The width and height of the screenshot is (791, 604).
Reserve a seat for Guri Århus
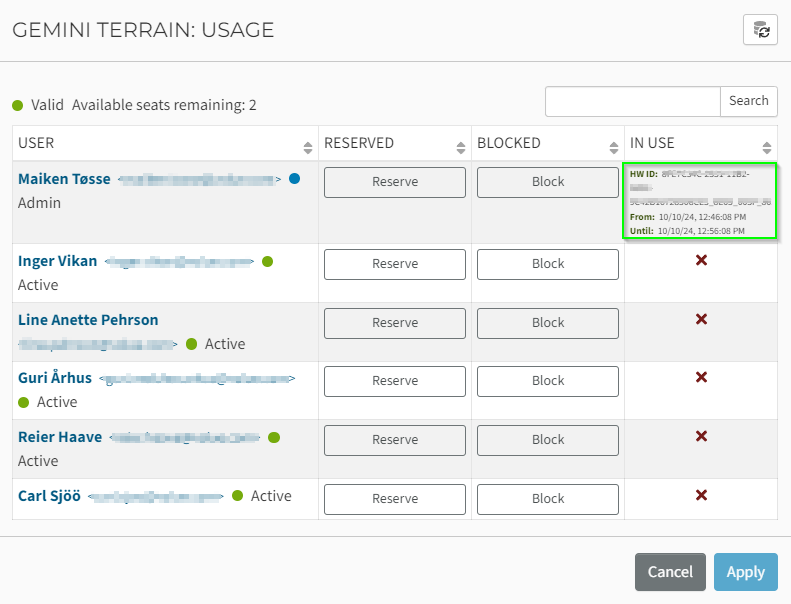coord(395,381)
